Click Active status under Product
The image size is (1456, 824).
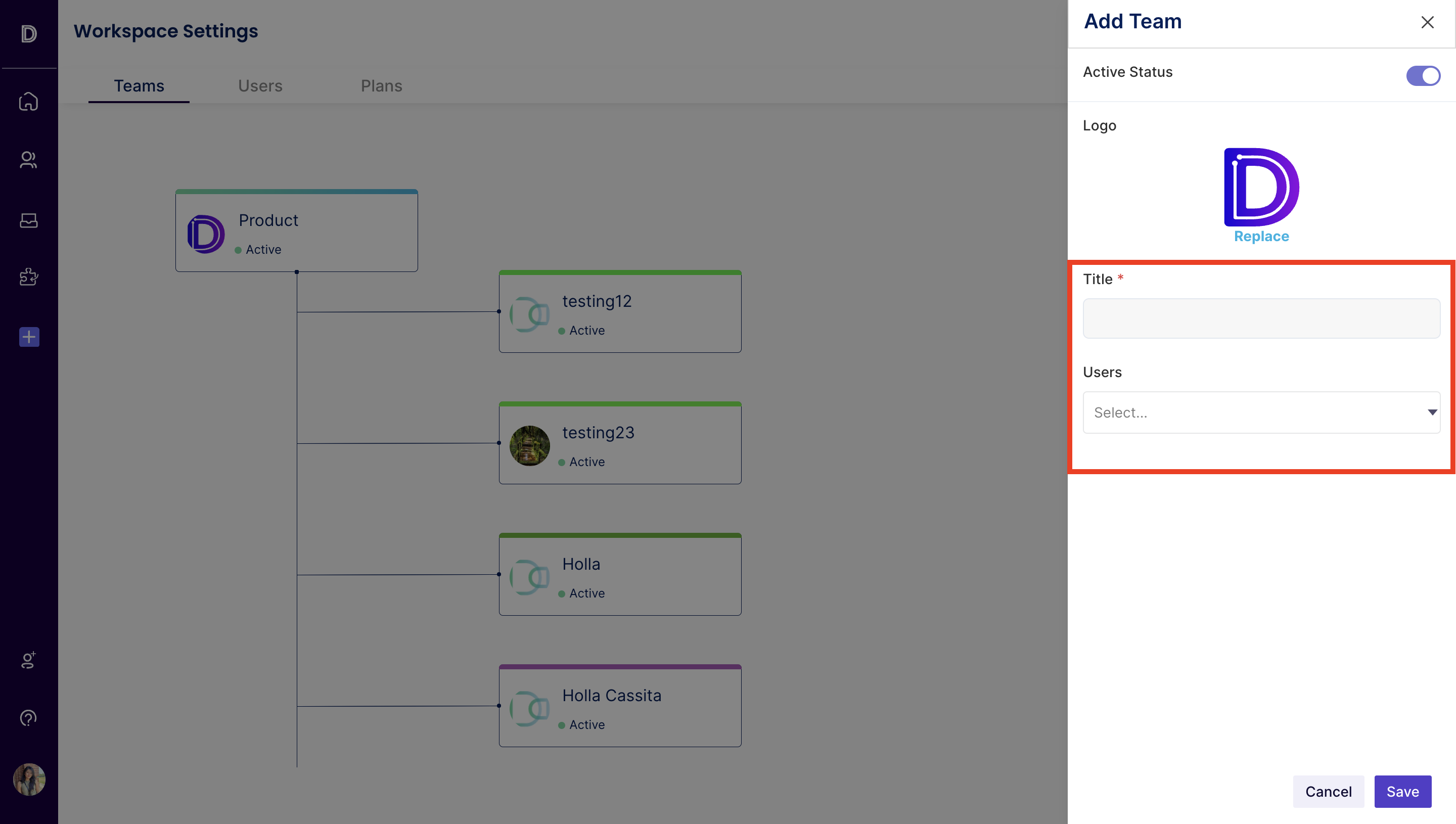point(258,250)
